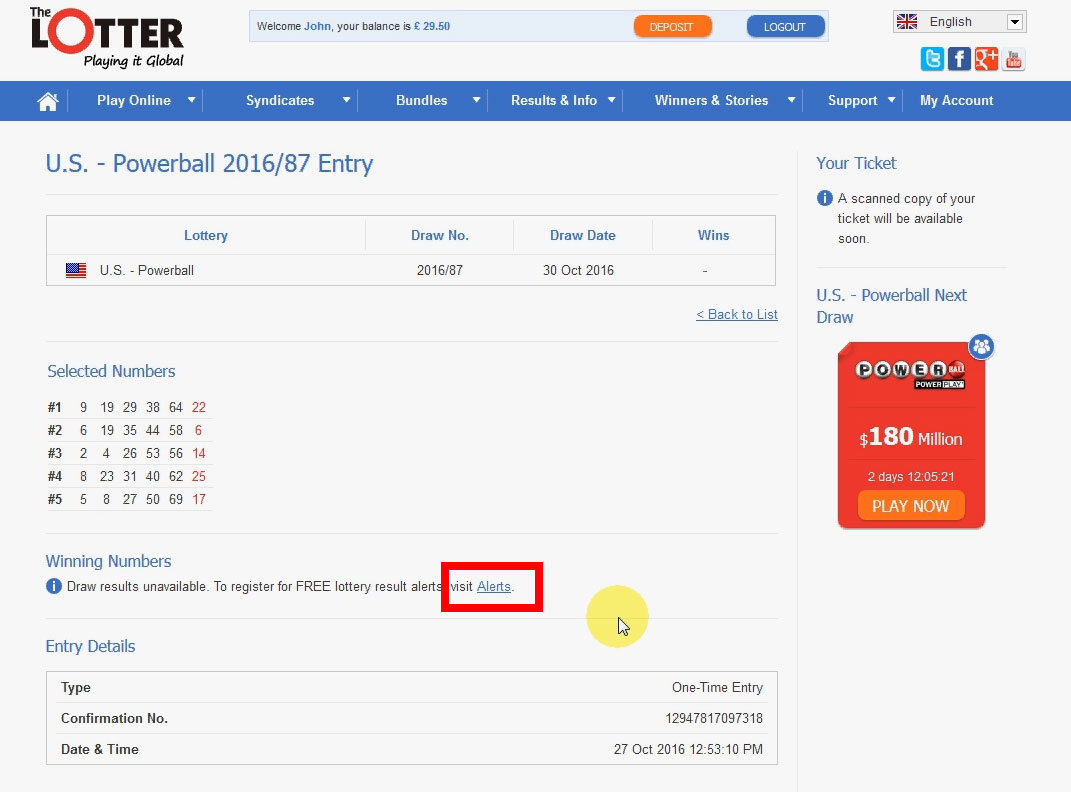1071x792 pixels.
Task: Open the Winners & Stories menu
Action: pos(711,101)
